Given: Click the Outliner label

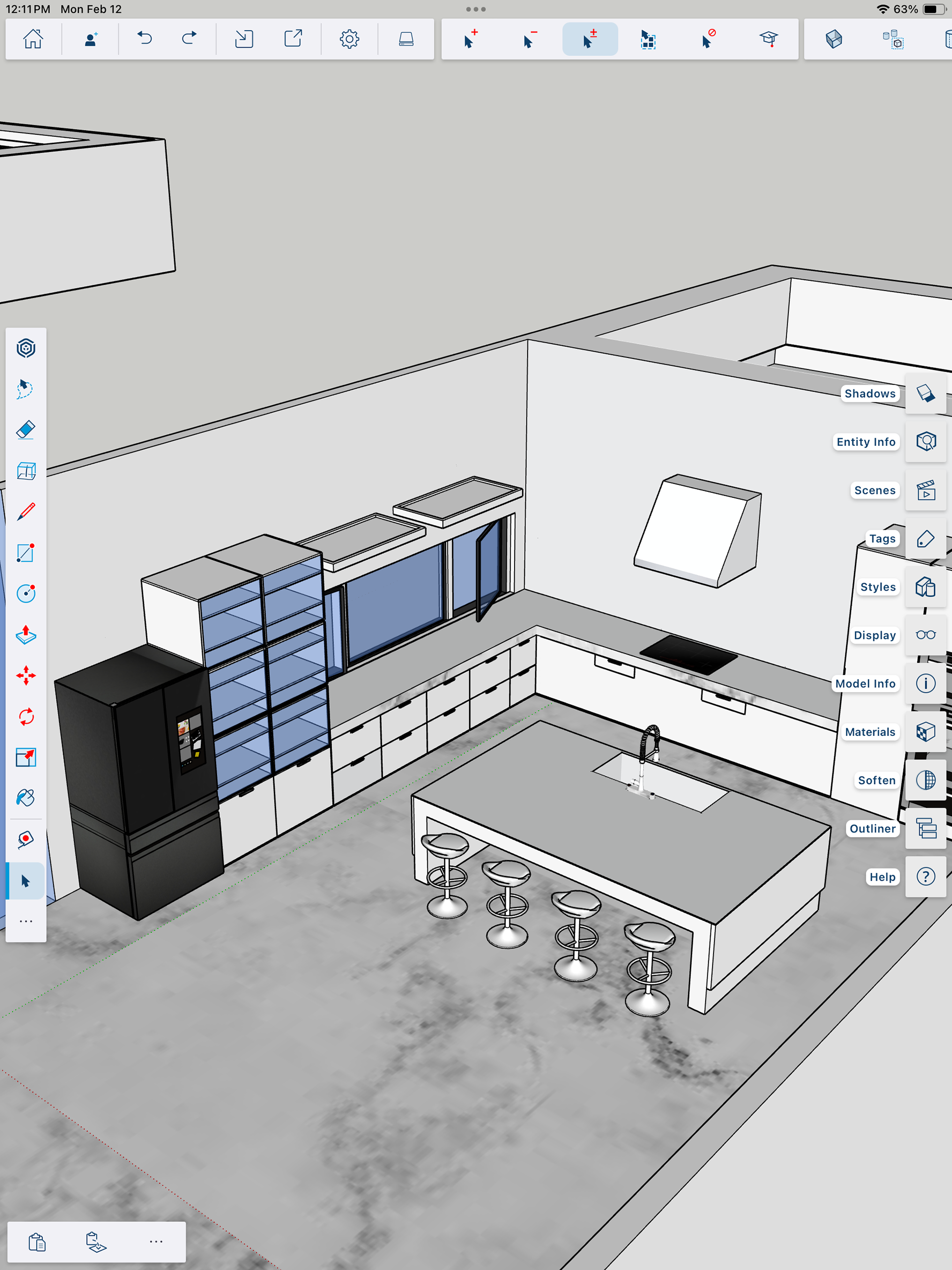Looking at the screenshot, I should click(872, 829).
